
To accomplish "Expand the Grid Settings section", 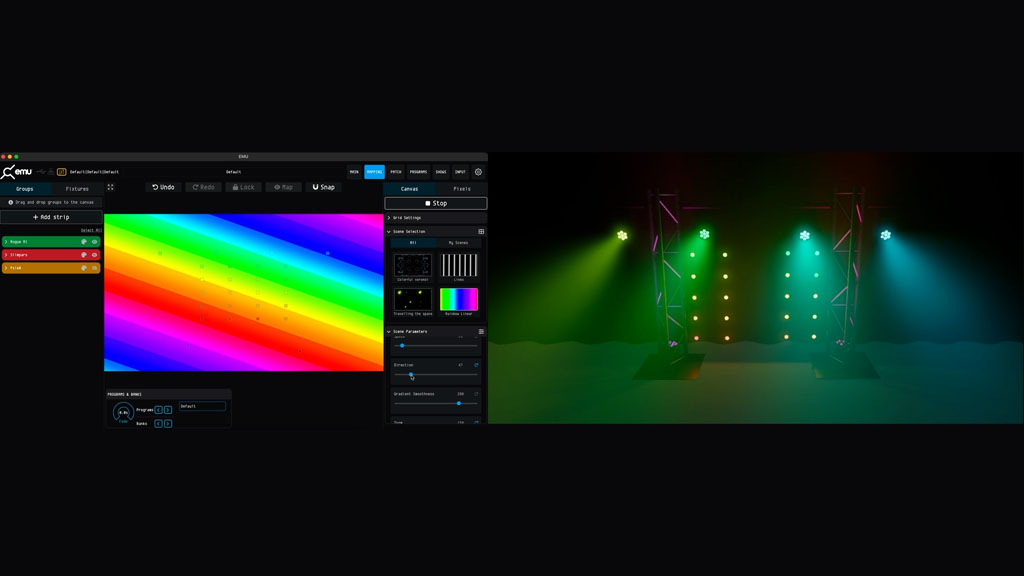I will [x=389, y=217].
